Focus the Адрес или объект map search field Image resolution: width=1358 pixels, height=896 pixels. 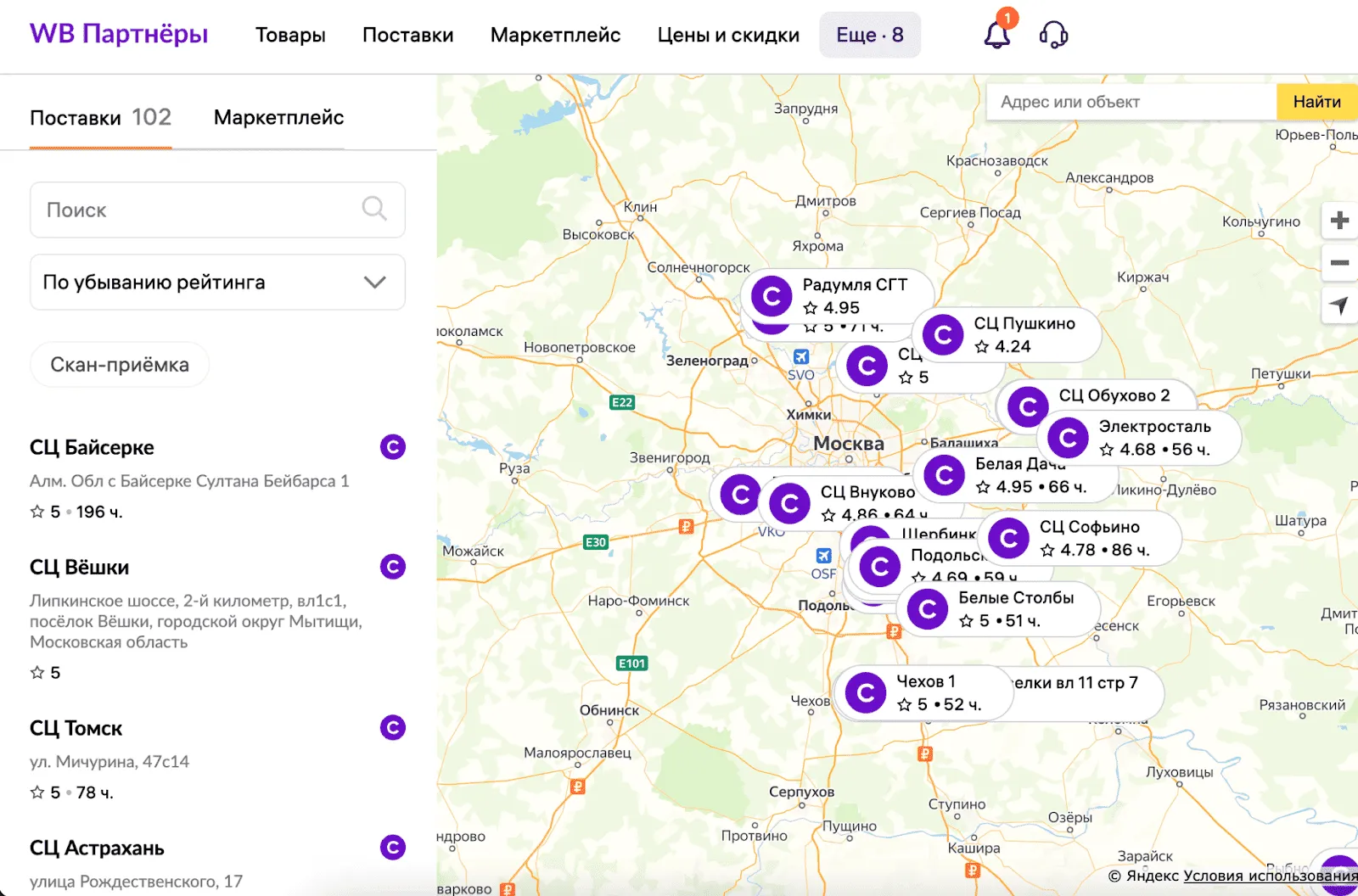point(1131,102)
